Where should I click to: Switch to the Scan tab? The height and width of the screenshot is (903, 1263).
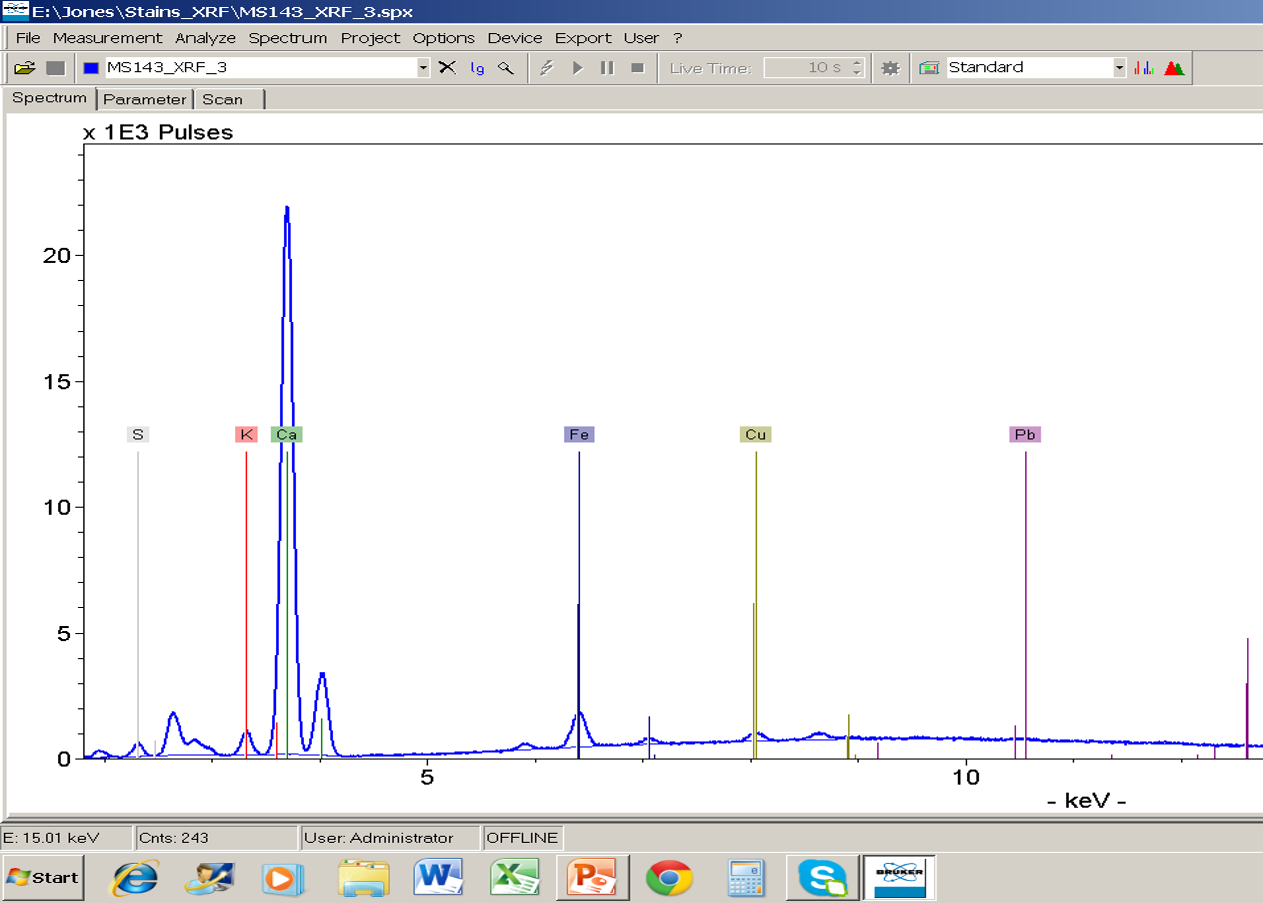click(222, 99)
